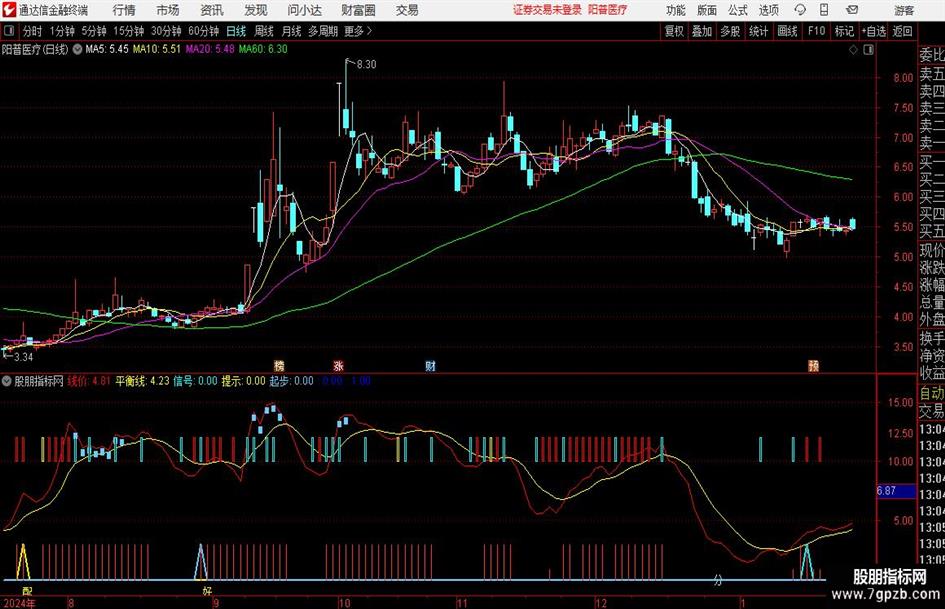Click the diamond icon at chart top-right

click(853, 50)
